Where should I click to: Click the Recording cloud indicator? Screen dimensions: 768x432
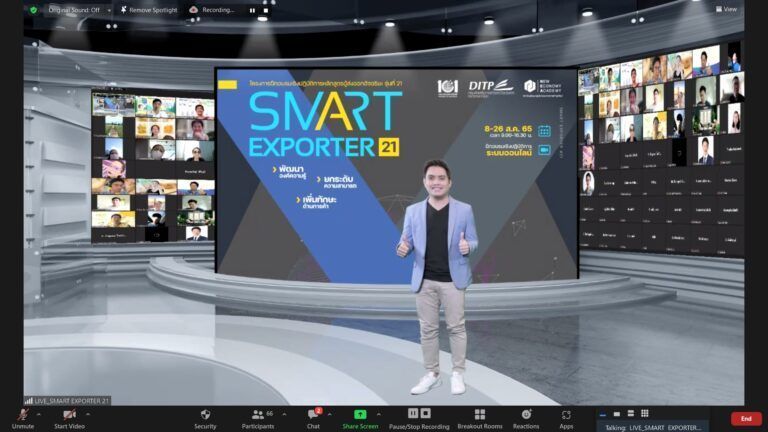pos(193,10)
